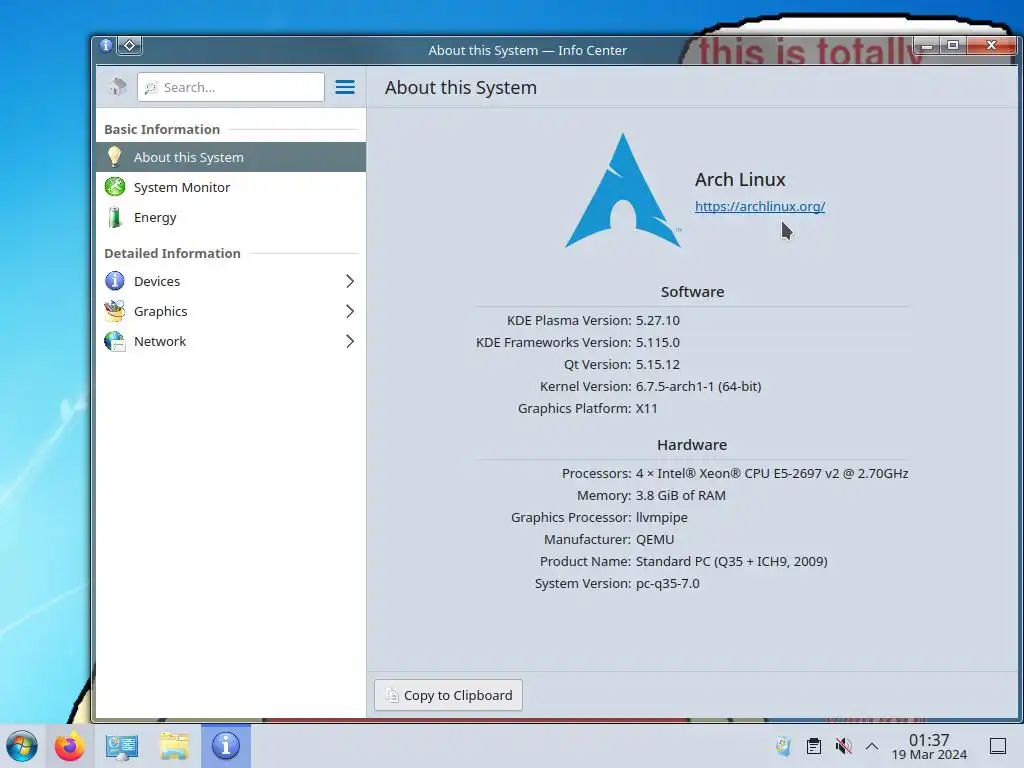
Task: Click the home icon left of search
Action: [x=118, y=86]
